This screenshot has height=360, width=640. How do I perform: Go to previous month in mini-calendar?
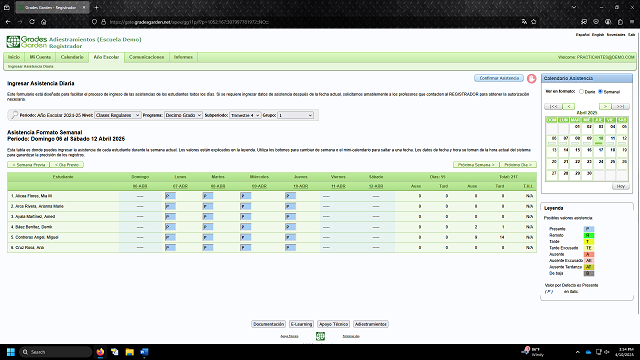pos(569,106)
